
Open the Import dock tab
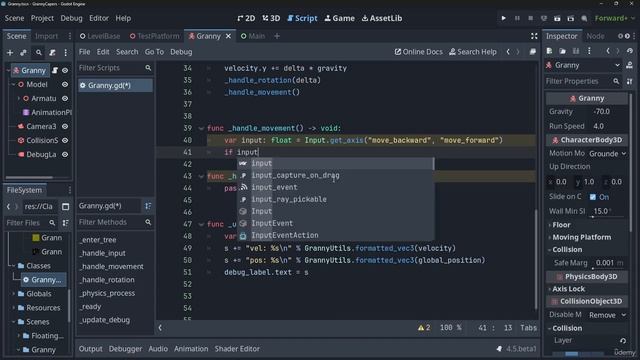(46, 36)
